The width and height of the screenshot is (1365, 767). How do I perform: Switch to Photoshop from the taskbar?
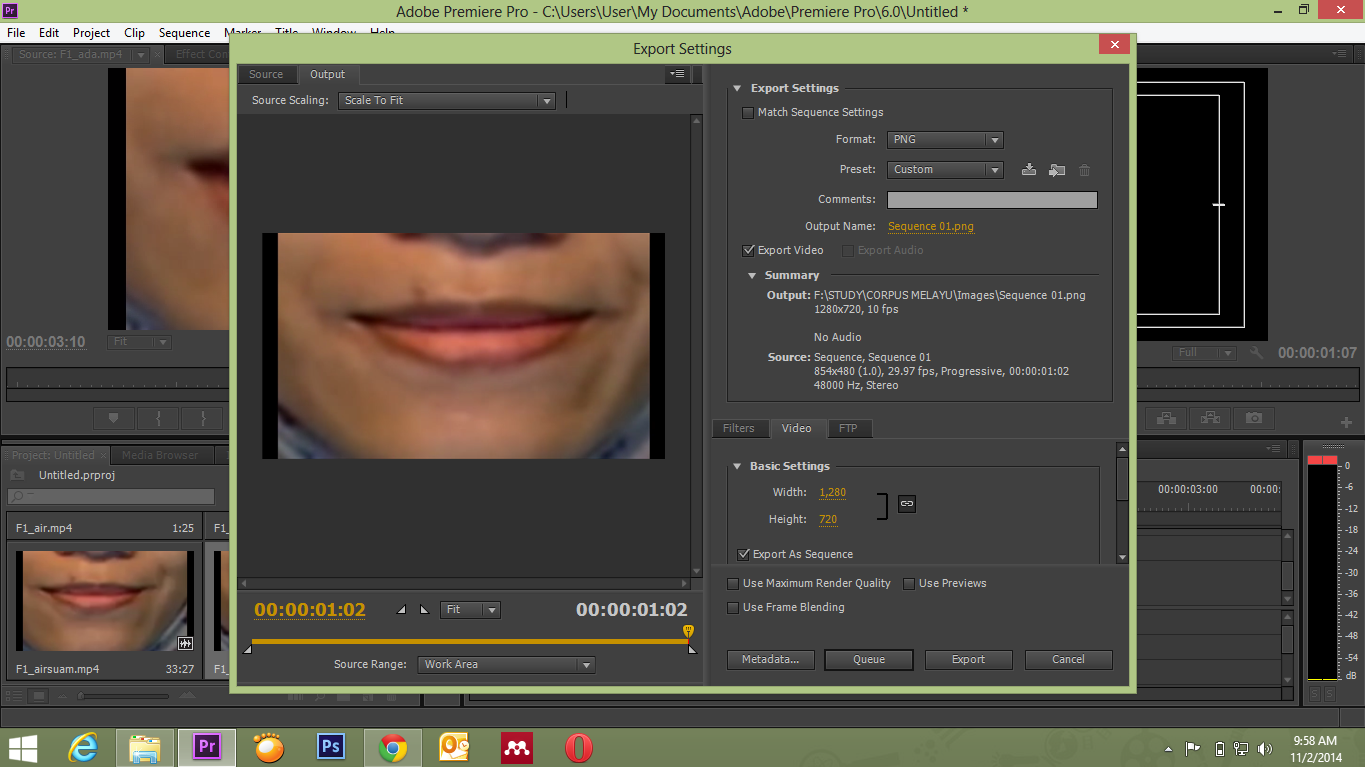[331, 747]
